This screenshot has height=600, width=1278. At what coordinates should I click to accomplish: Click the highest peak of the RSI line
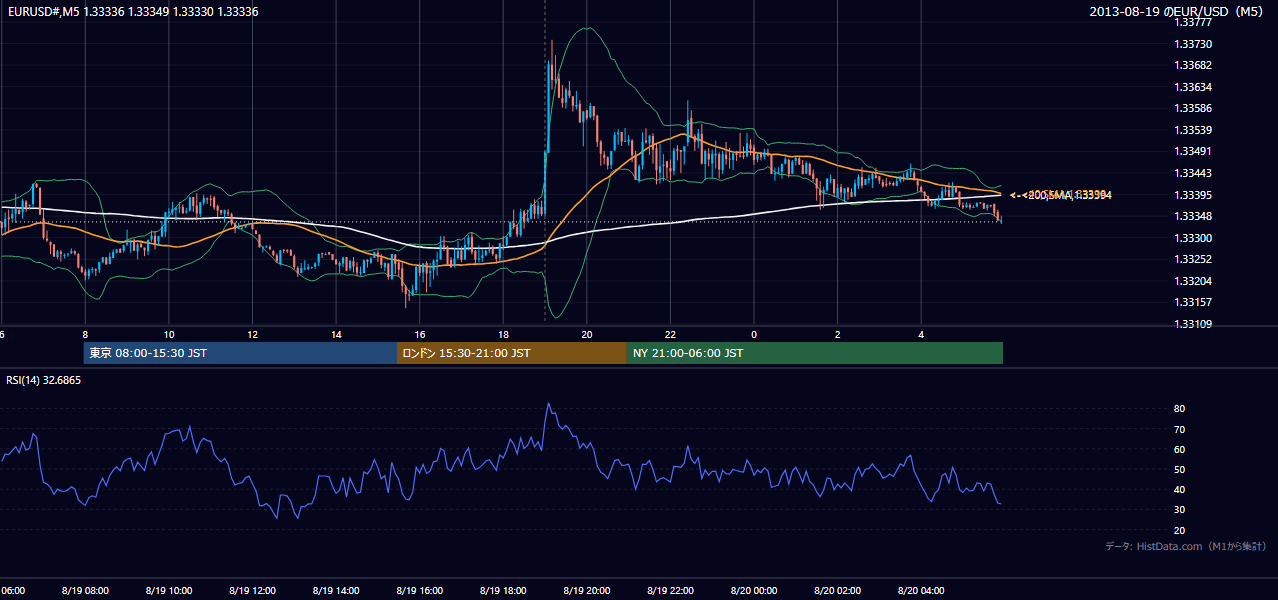548,404
